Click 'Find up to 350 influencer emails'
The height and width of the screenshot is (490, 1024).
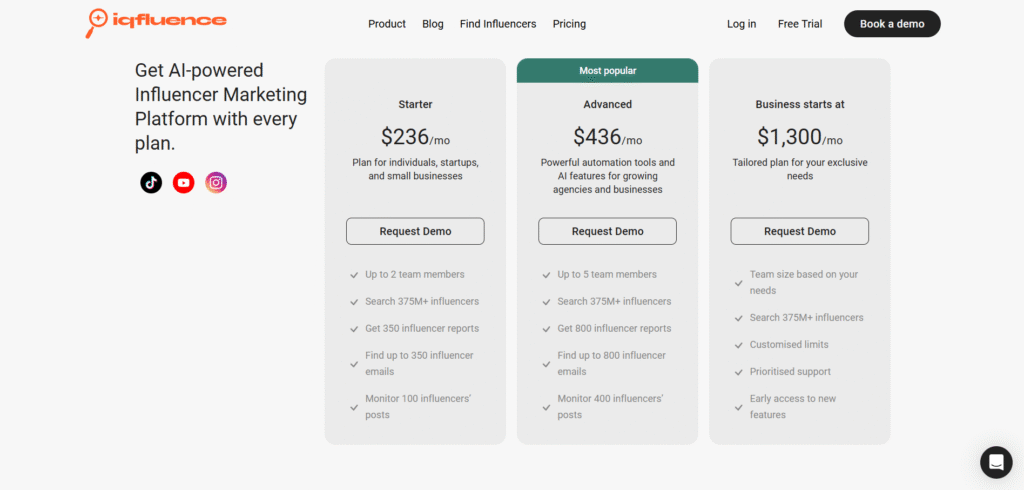point(419,363)
